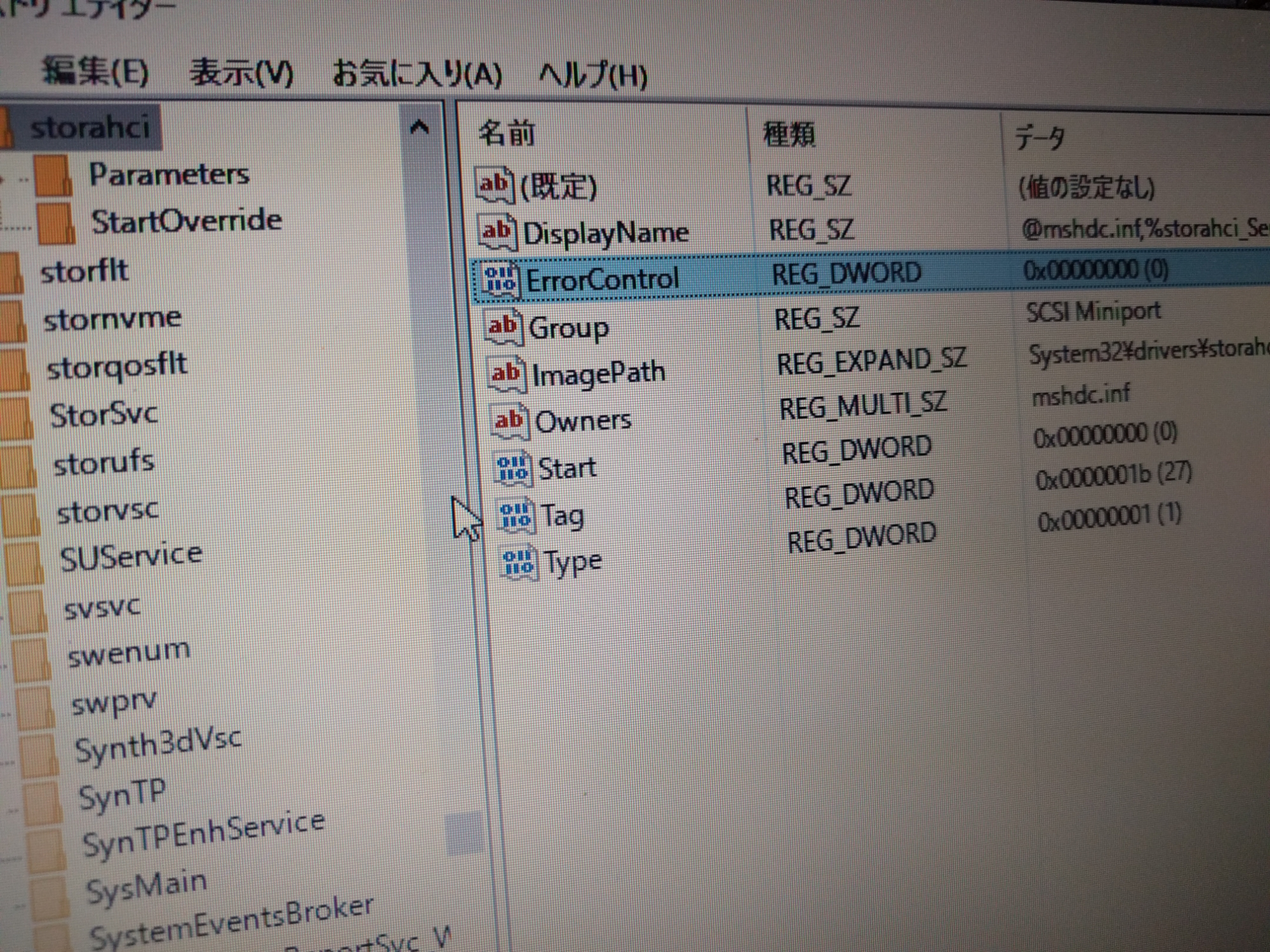Open the 表示(V) menu
This screenshot has height=952, width=1270.
(241, 73)
